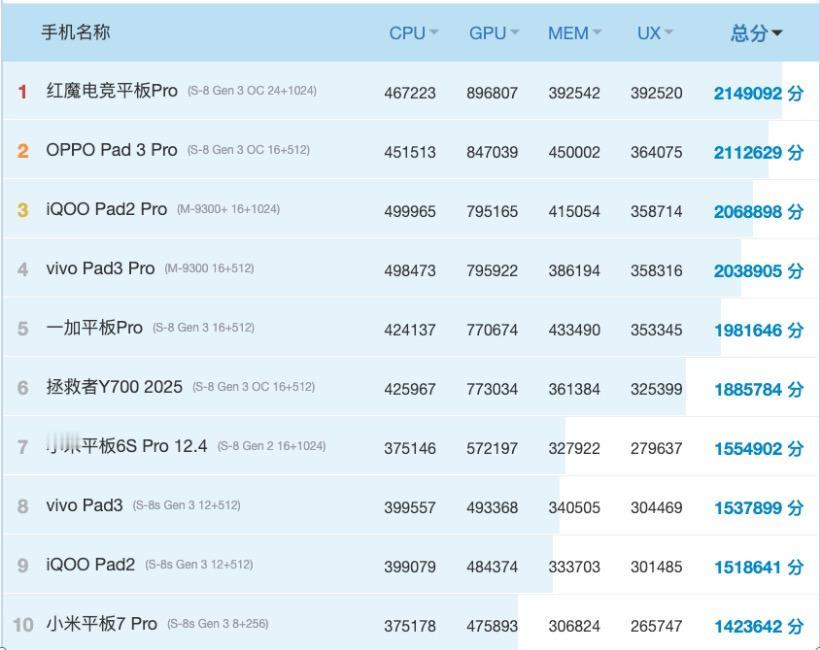Select the 小米平板7 Pro entry

pos(101,623)
